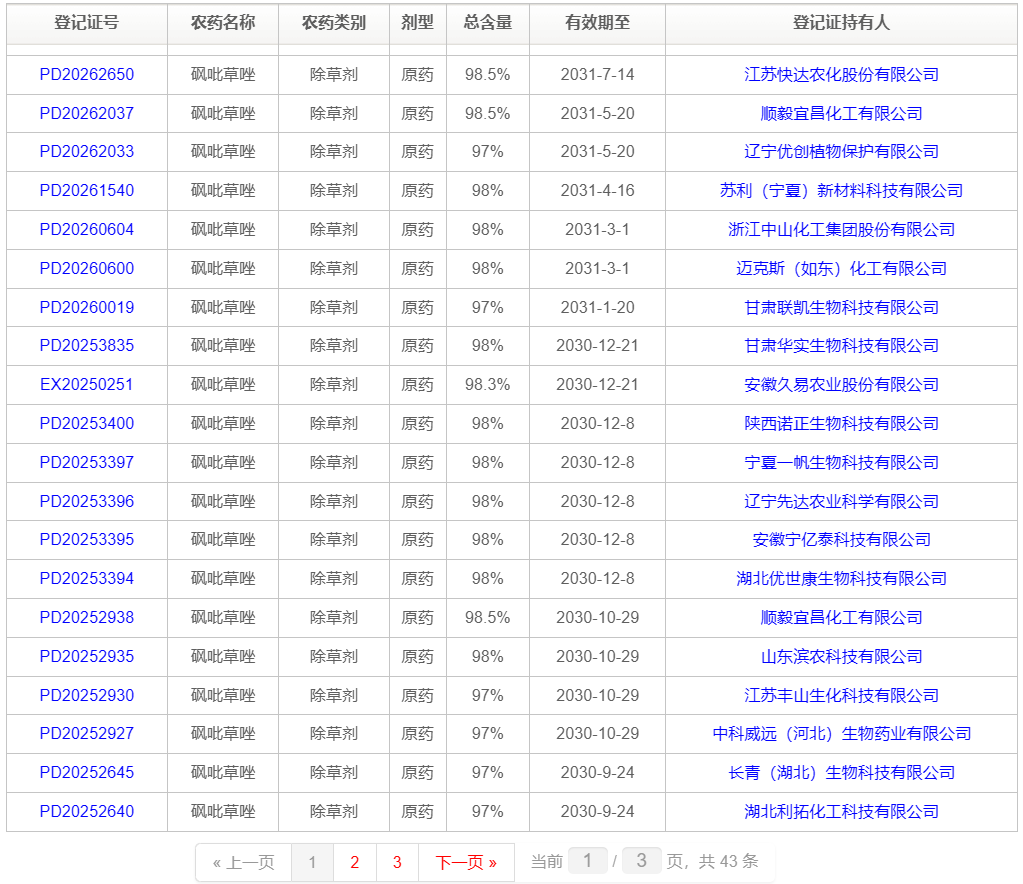Open holder 宁夏一帆生物科技有限公司
The image size is (1023, 884).
click(842, 463)
